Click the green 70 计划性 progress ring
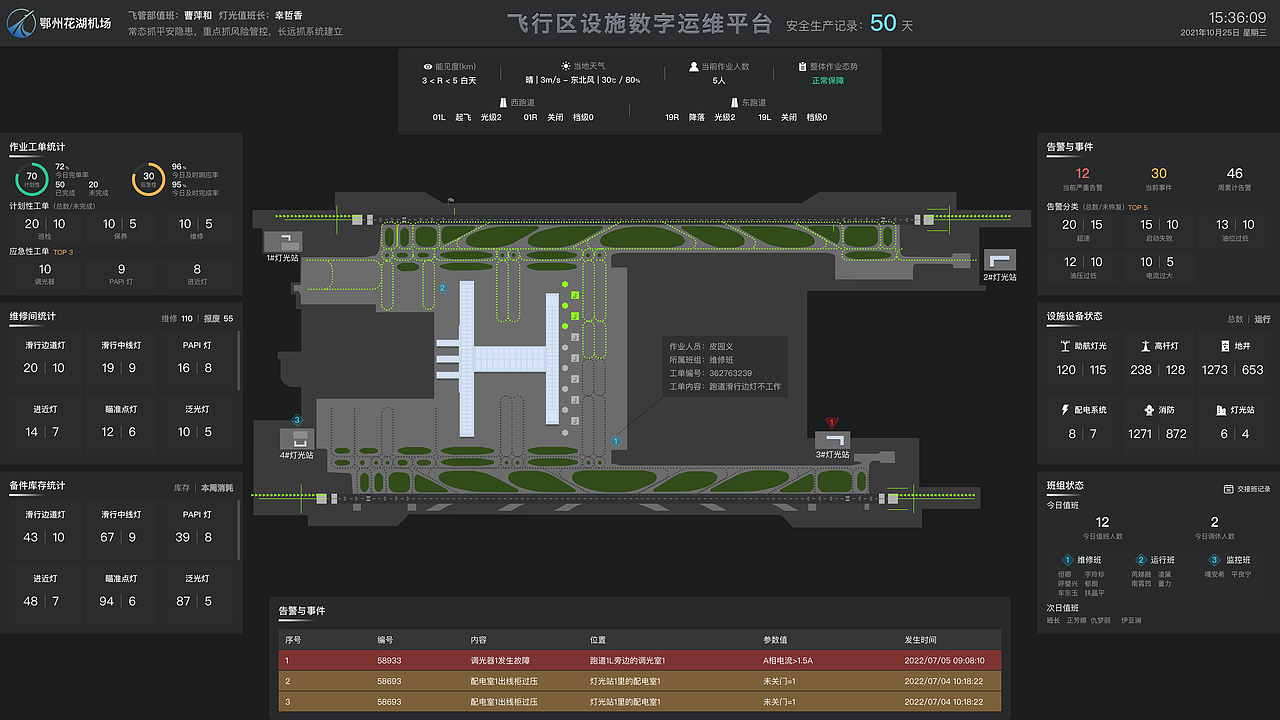 click(x=31, y=179)
